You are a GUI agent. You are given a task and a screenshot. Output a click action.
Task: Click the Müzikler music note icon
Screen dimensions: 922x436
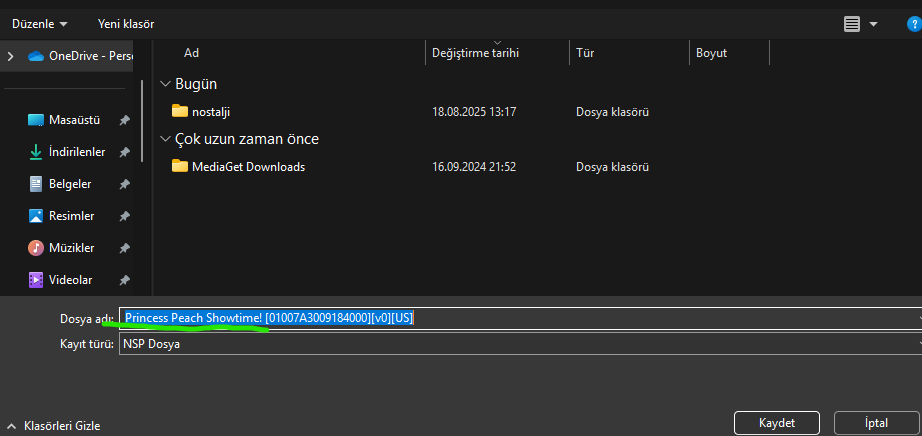36,248
